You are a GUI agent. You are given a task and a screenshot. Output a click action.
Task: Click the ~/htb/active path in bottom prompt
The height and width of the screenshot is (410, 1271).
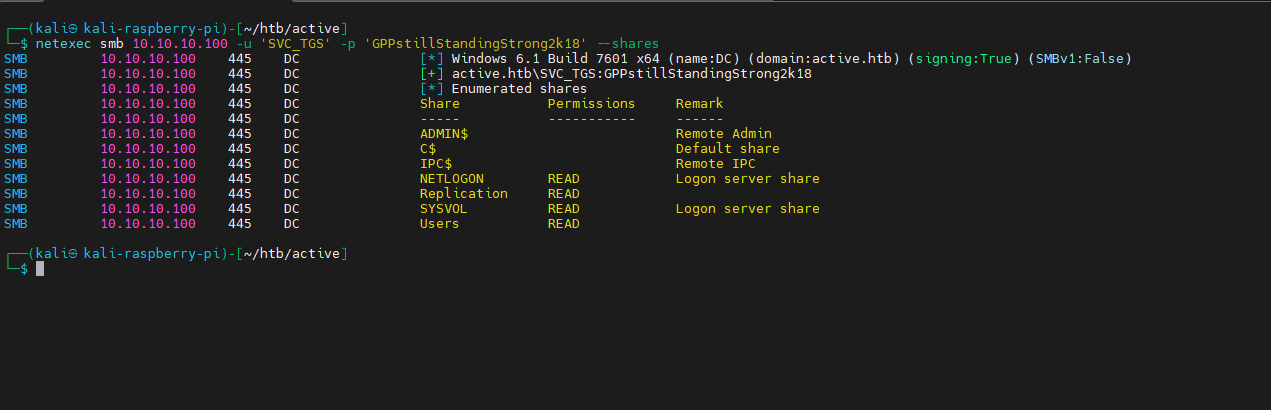(292, 254)
